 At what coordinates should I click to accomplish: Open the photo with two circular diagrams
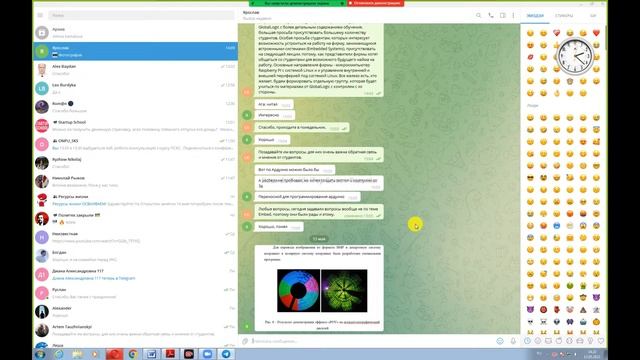click(x=319, y=288)
